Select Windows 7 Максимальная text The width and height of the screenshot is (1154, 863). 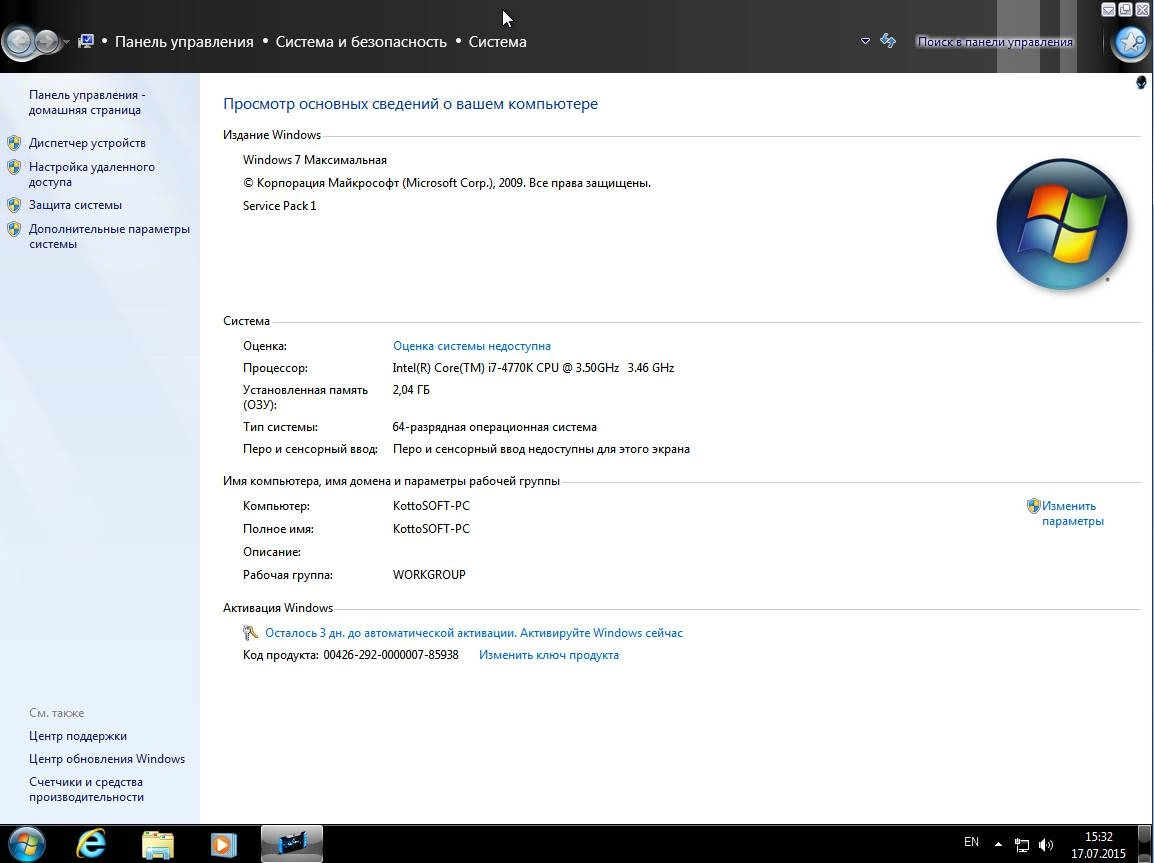[315, 160]
